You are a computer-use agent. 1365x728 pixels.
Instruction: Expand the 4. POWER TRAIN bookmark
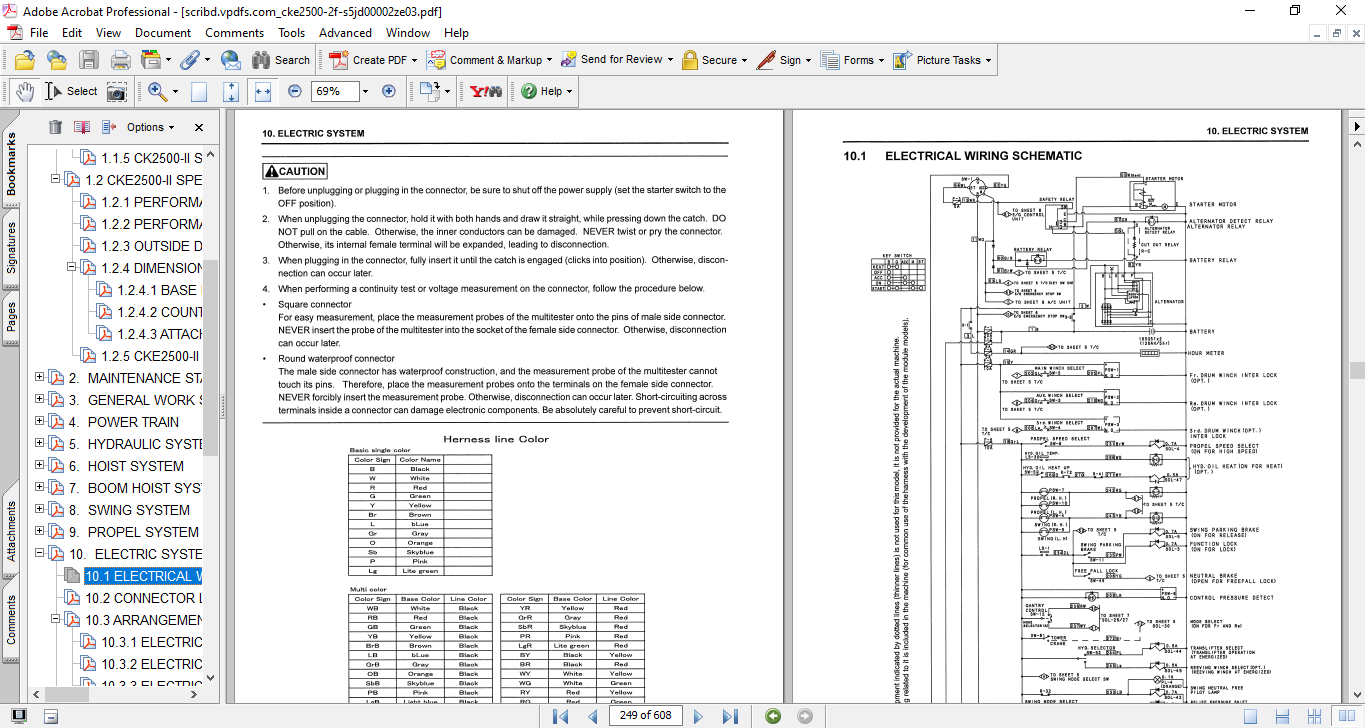(40, 422)
